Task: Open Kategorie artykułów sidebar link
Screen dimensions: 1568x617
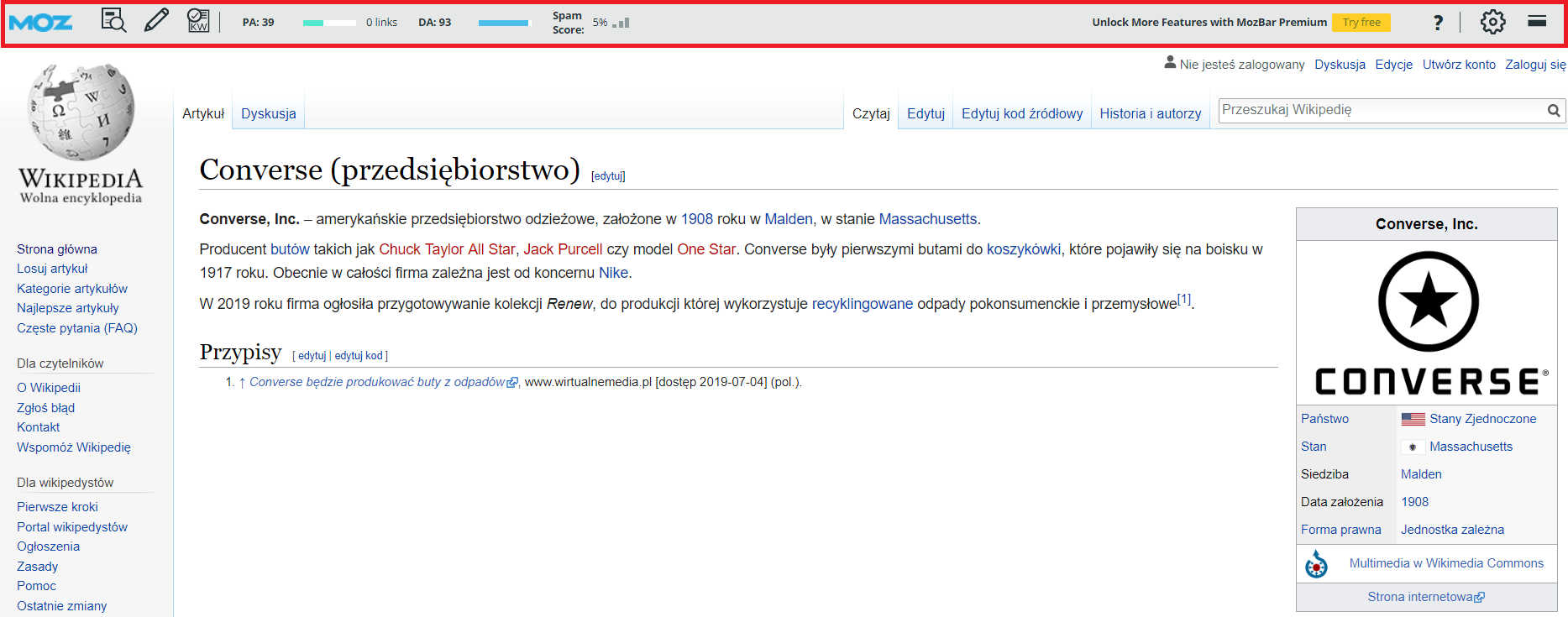Action: (x=72, y=289)
